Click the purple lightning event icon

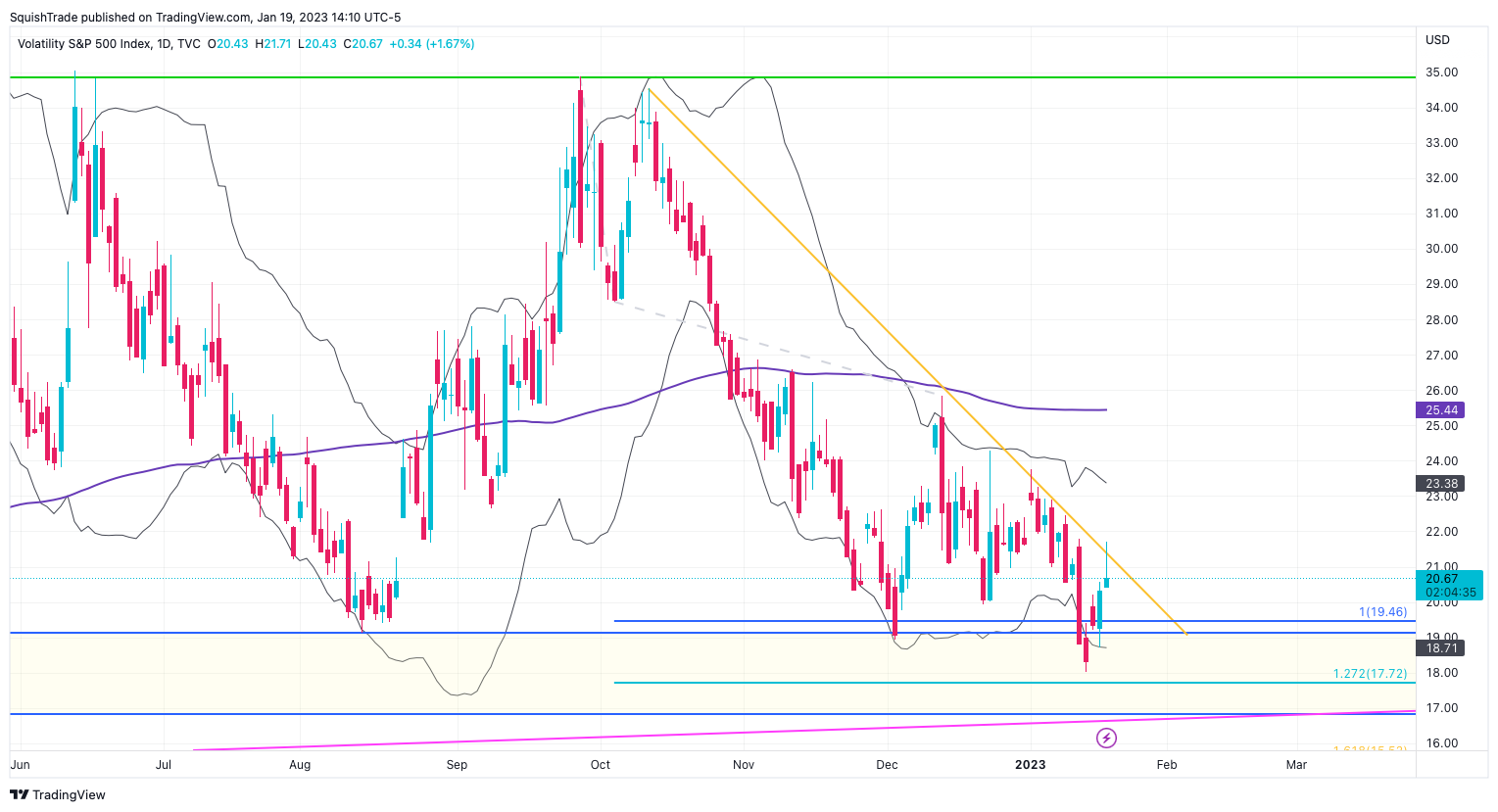(1106, 738)
